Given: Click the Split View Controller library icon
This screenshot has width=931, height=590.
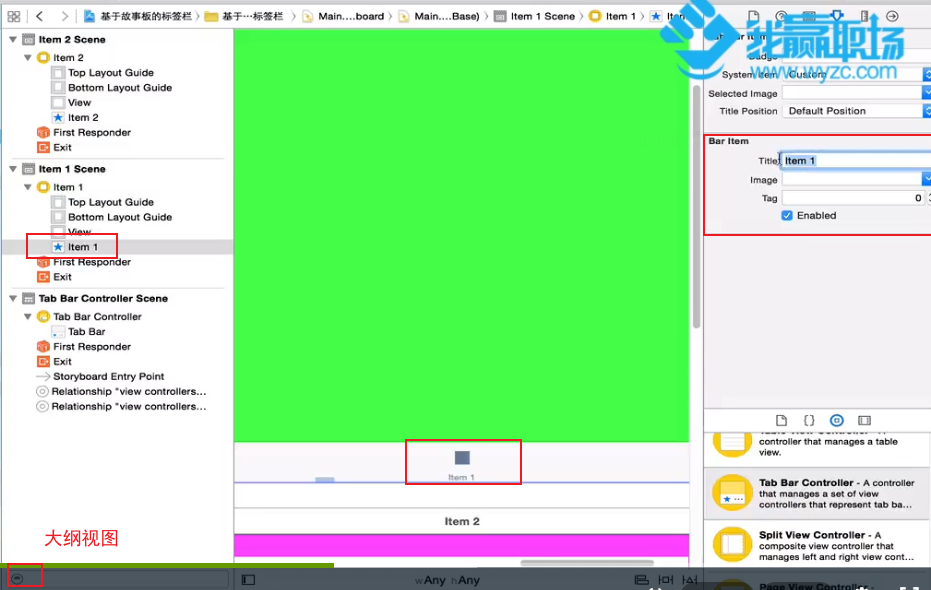Looking at the screenshot, I should [x=732, y=544].
